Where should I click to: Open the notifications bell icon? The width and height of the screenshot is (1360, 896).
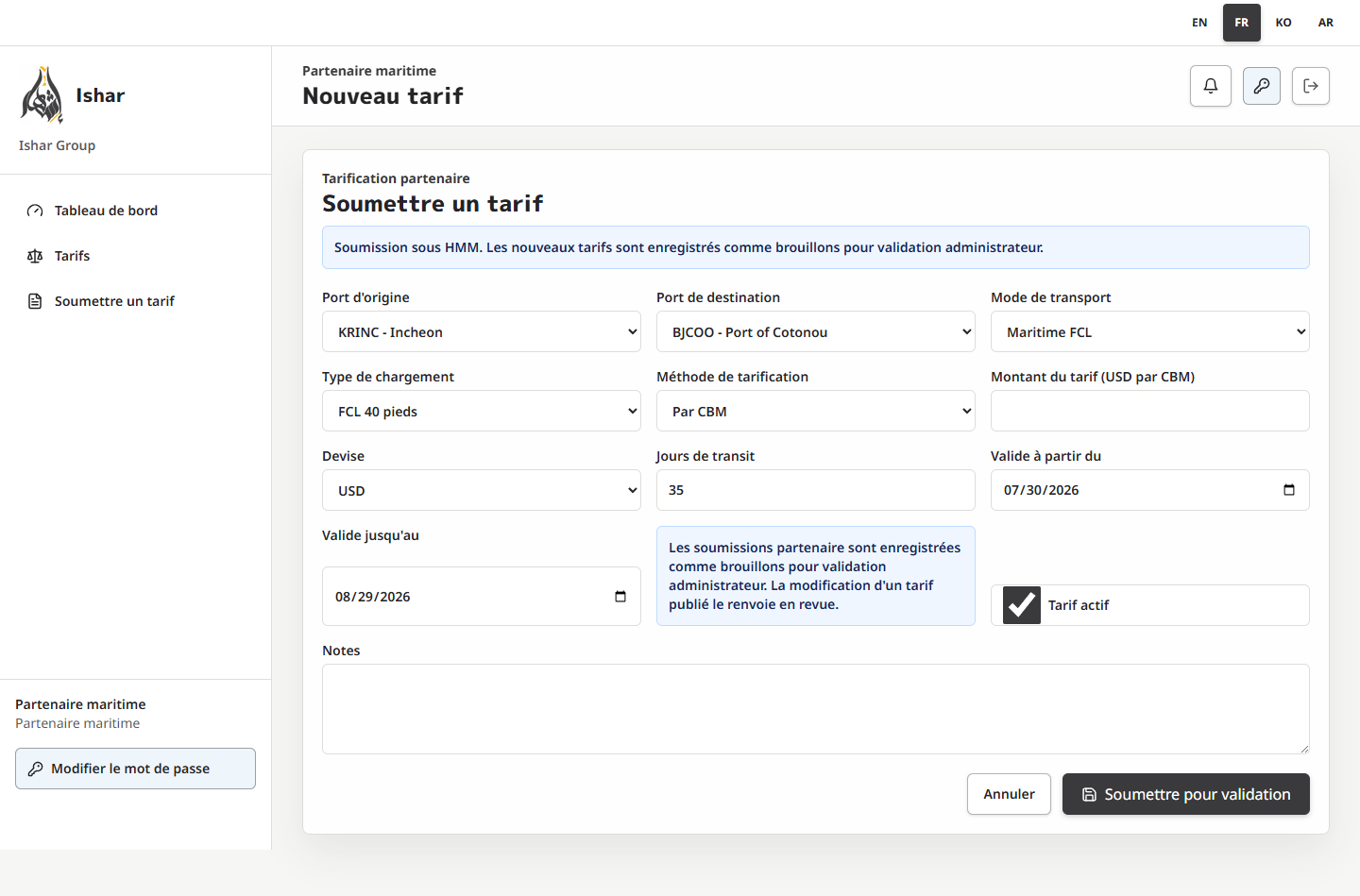(x=1211, y=86)
